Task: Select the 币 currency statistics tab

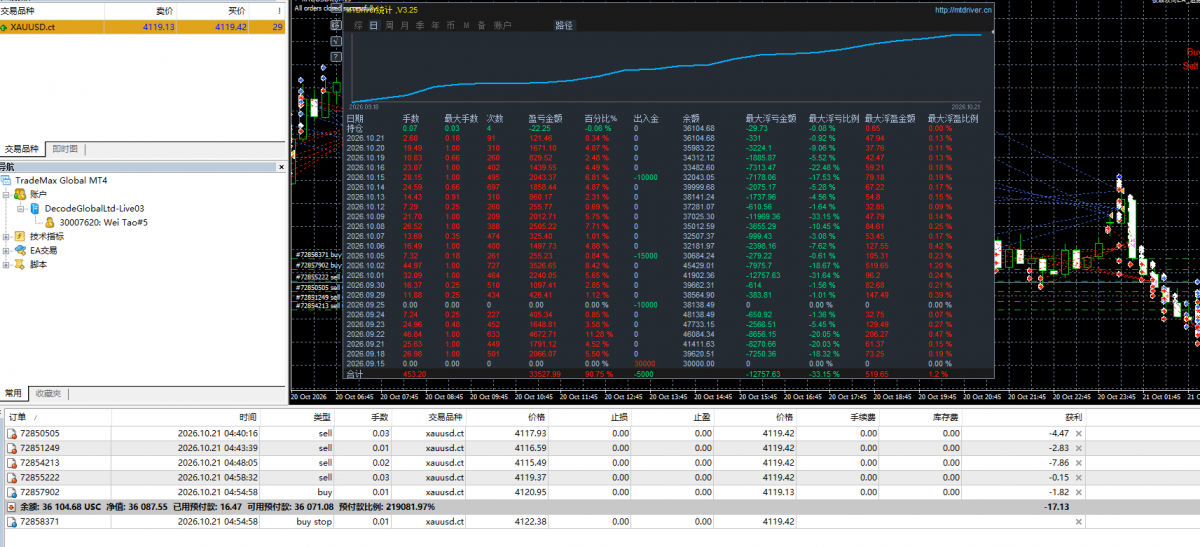Action: click(452, 25)
